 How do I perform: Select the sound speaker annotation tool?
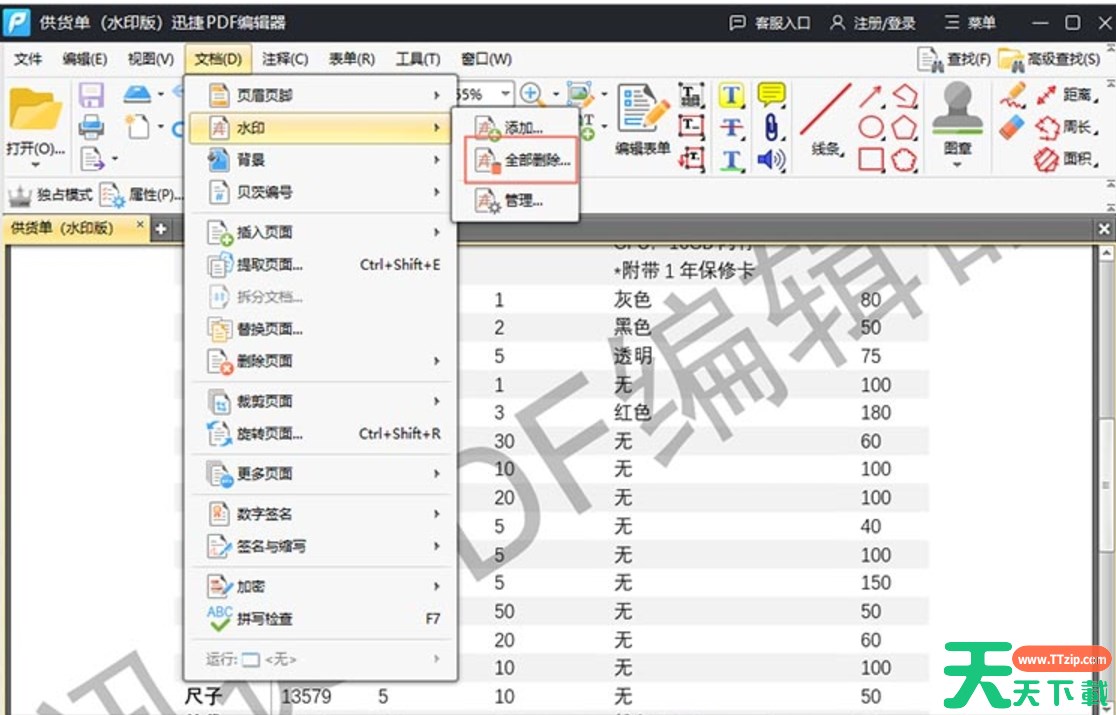[x=771, y=159]
